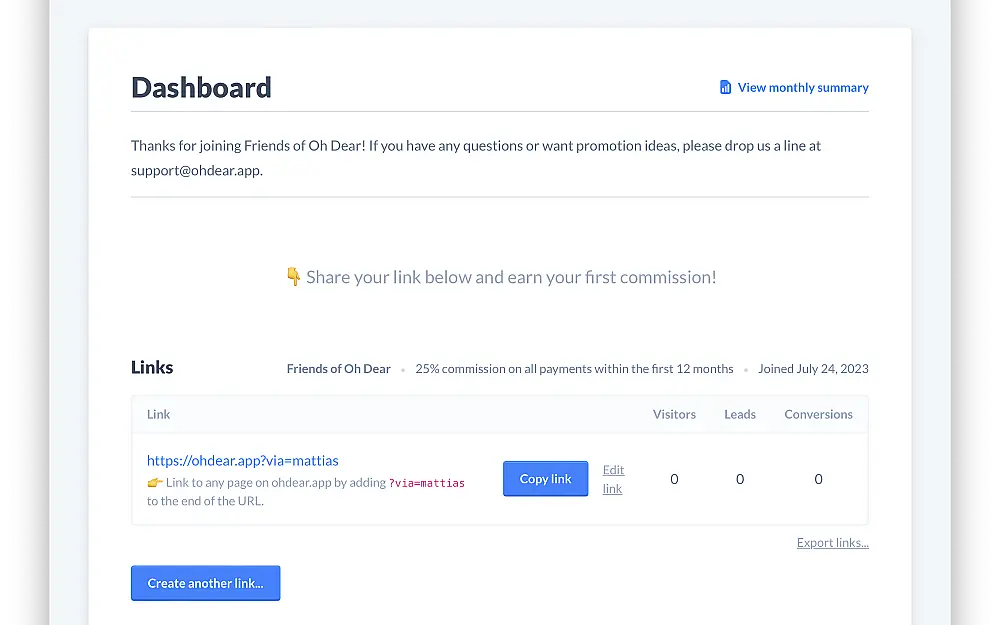Click the pointing-right hand emoji
Viewport: 1000px width, 625px height.
point(154,483)
